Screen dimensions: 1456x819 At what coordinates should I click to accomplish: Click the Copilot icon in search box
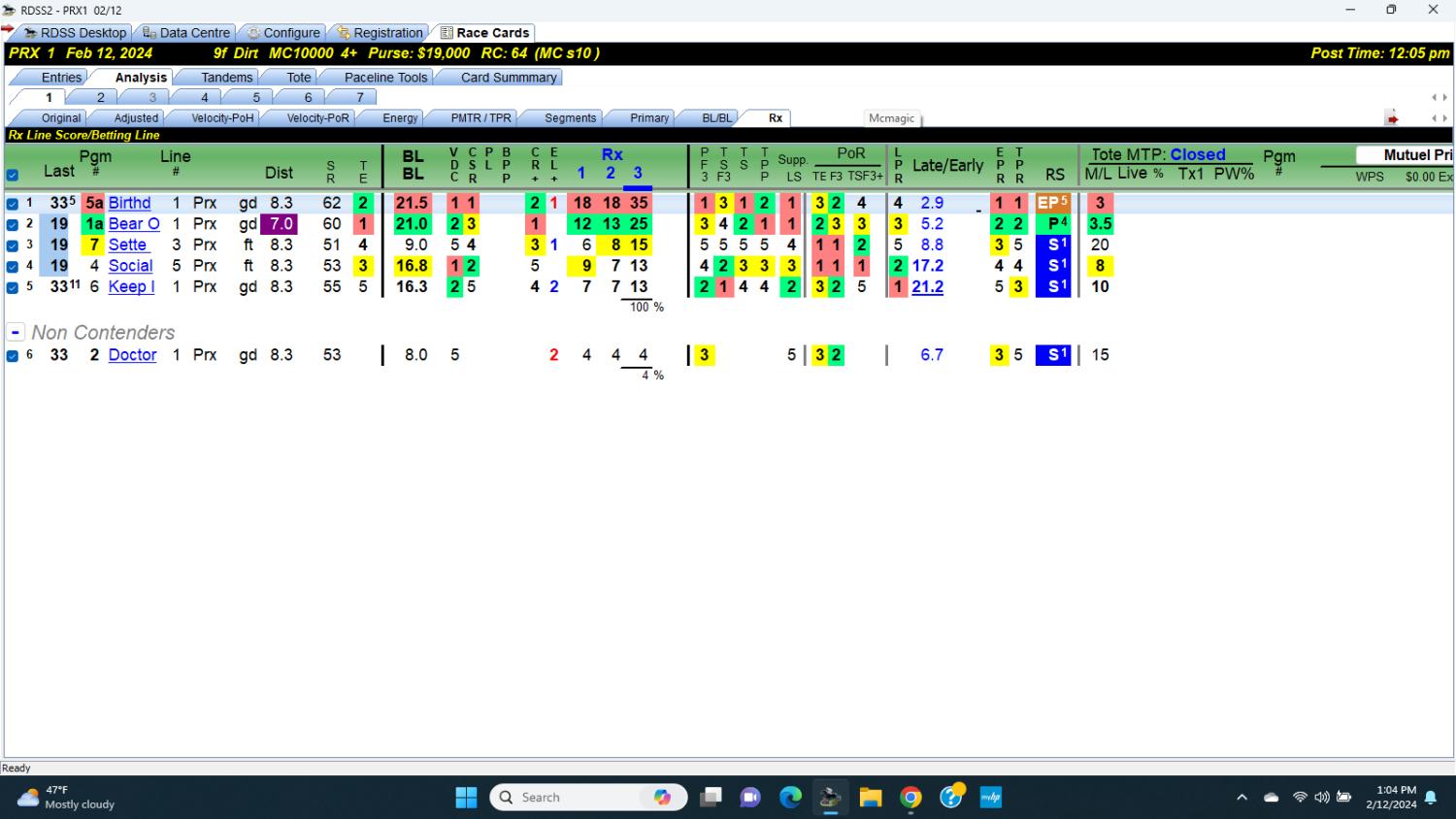click(x=662, y=798)
